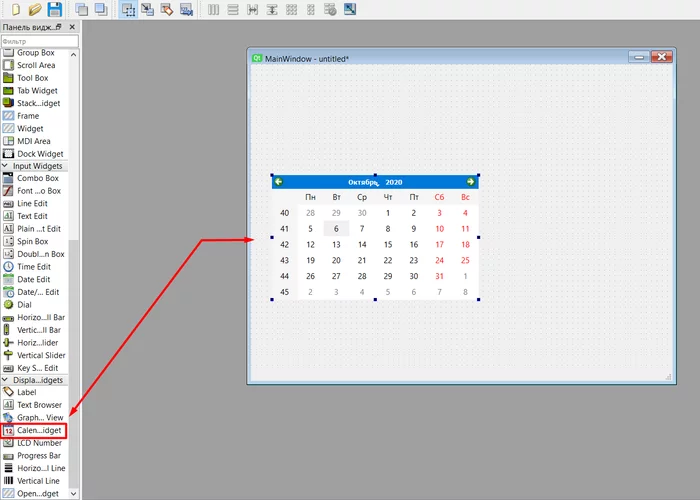
Task: Apply Lay Out in a Form Layout
Action: [311, 9]
